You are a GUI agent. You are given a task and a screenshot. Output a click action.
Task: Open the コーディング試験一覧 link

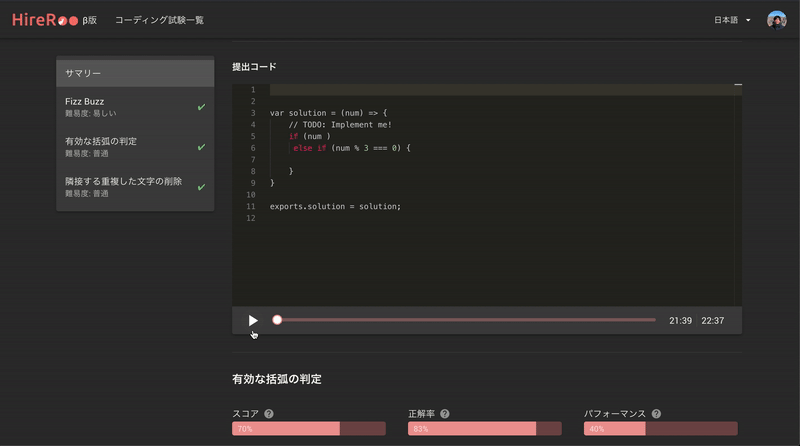click(159, 20)
